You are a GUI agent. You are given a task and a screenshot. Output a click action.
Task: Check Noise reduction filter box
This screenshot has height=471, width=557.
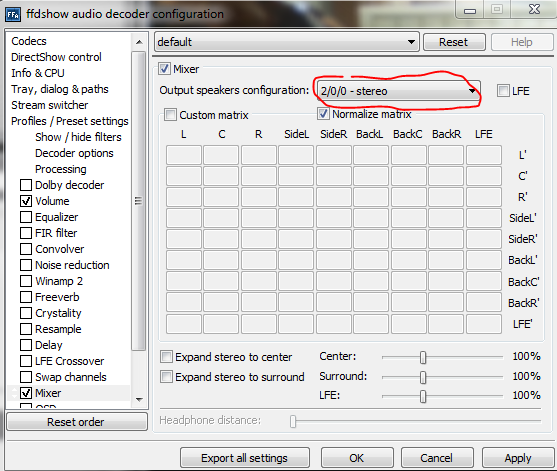pos(26,265)
